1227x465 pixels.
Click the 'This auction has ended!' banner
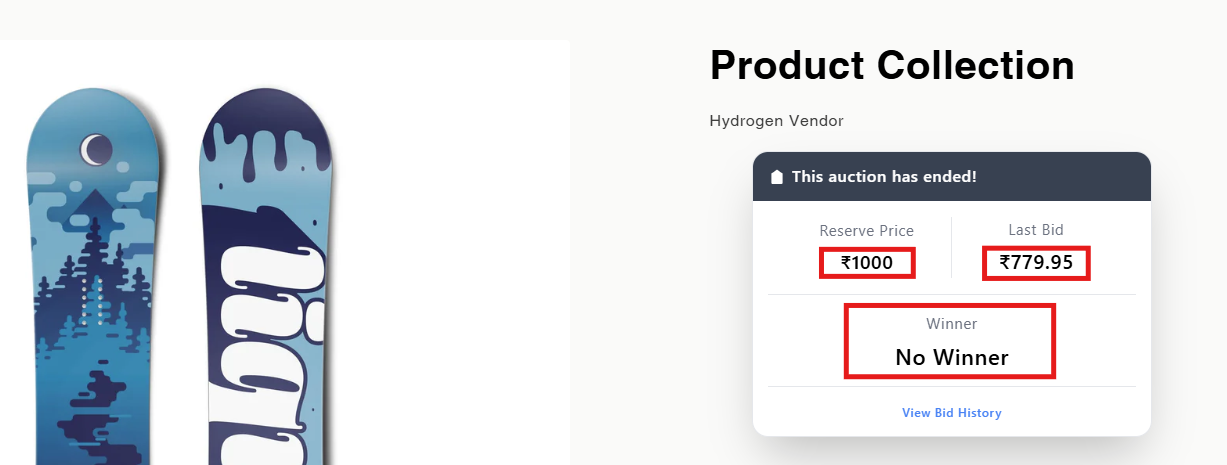click(884, 177)
